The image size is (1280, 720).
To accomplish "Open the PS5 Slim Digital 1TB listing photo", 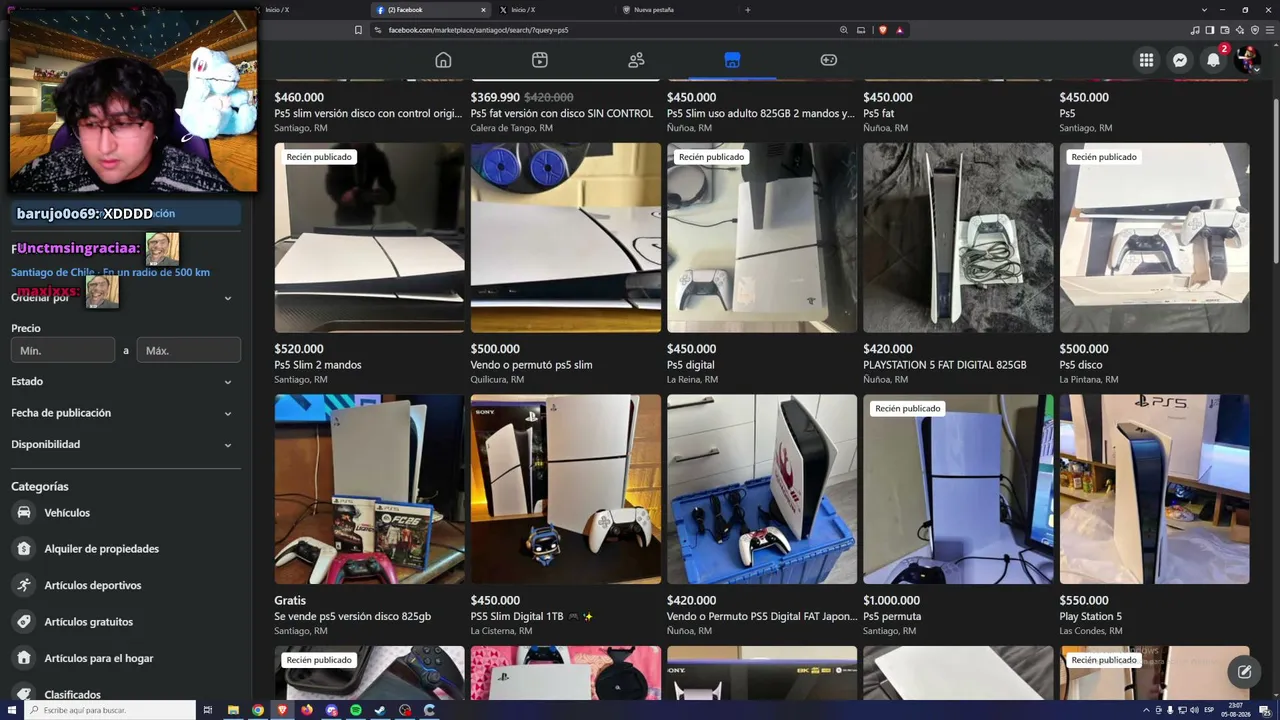I will click(x=566, y=489).
